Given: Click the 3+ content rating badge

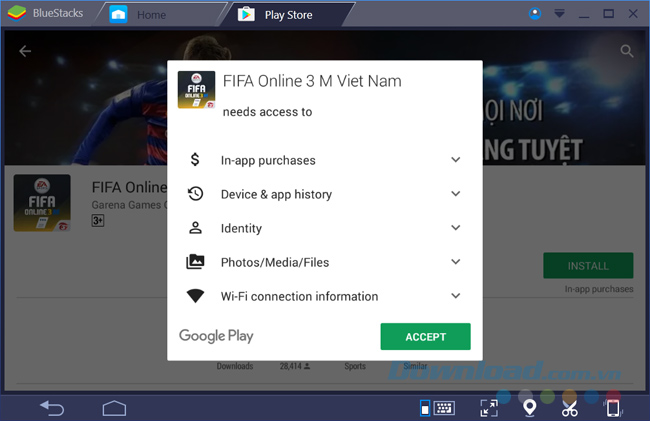Looking at the screenshot, I should coord(98,220).
